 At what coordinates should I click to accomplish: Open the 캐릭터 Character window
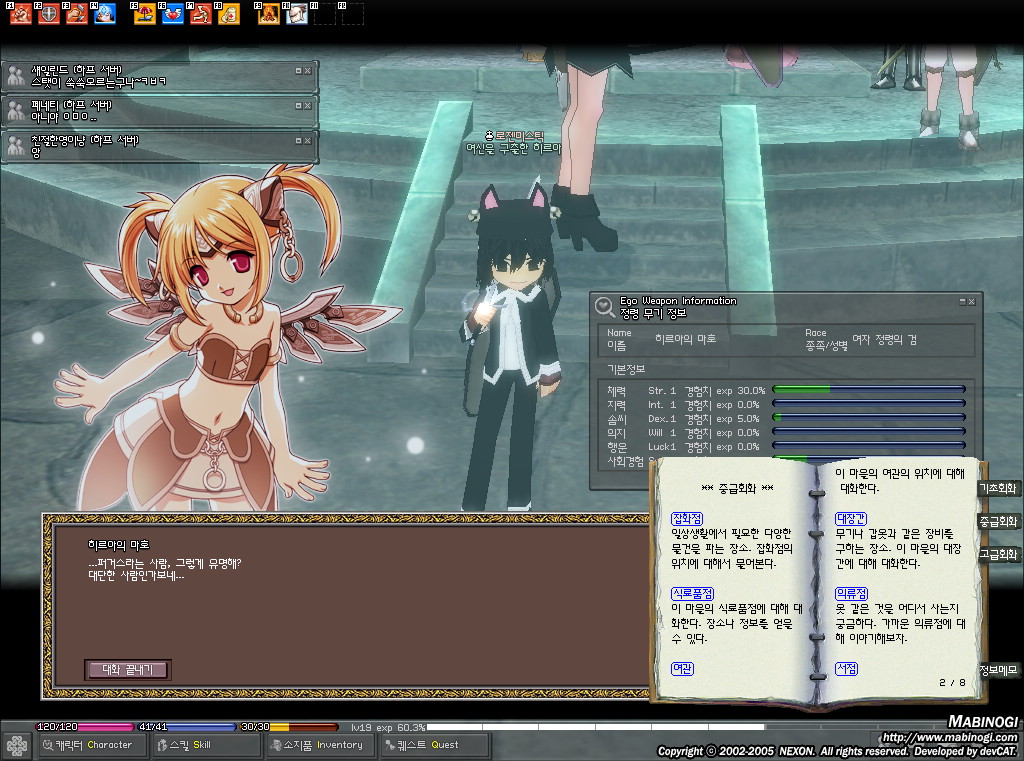[x=91, y=745]
